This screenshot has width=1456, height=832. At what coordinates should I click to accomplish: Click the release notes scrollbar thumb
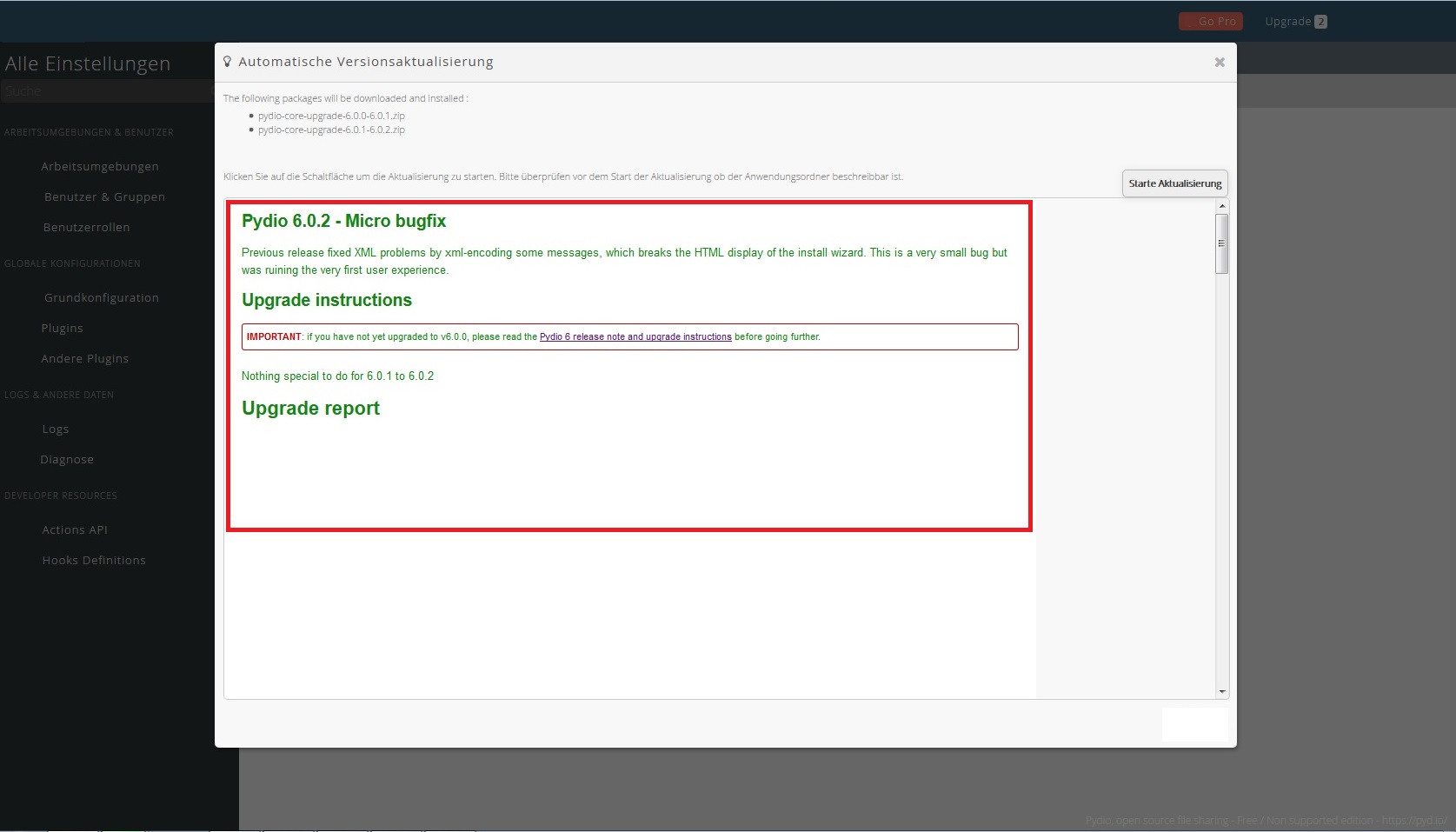click(1222, 243)
